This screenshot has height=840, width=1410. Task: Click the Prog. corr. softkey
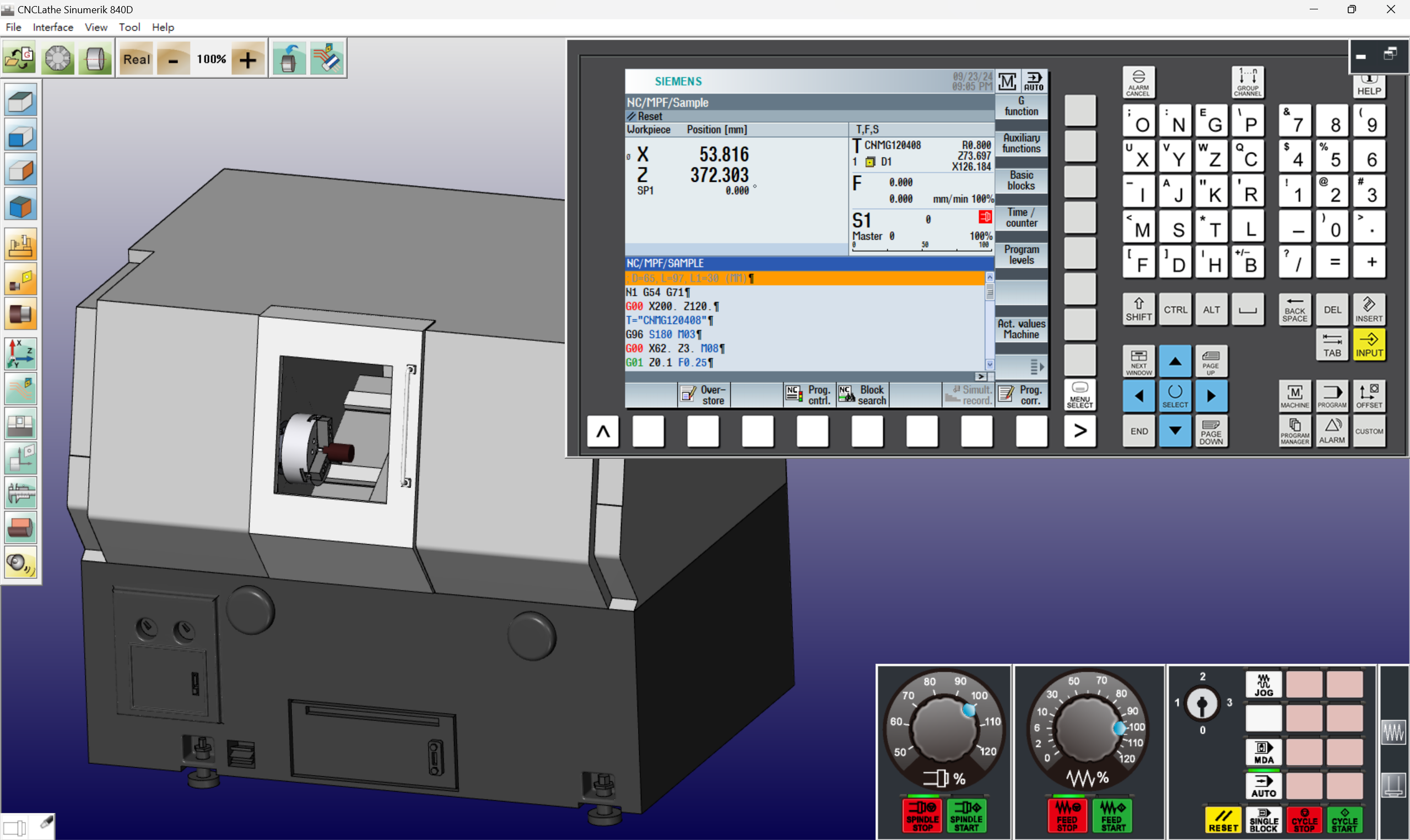click(1020, 395)
